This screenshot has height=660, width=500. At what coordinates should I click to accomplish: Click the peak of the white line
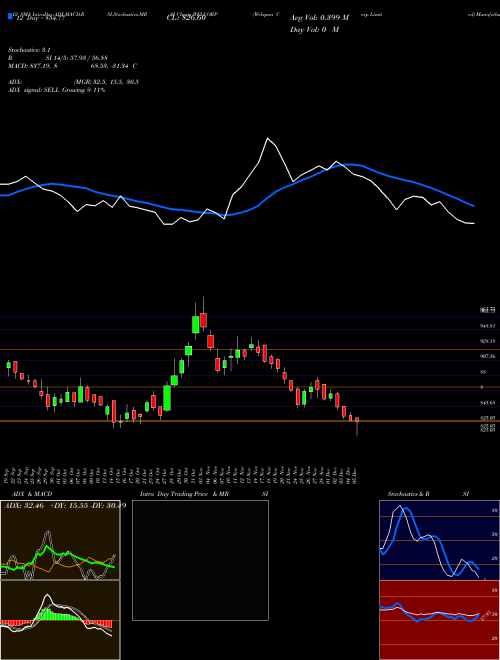pyautogui.click(x=267, y=138)
